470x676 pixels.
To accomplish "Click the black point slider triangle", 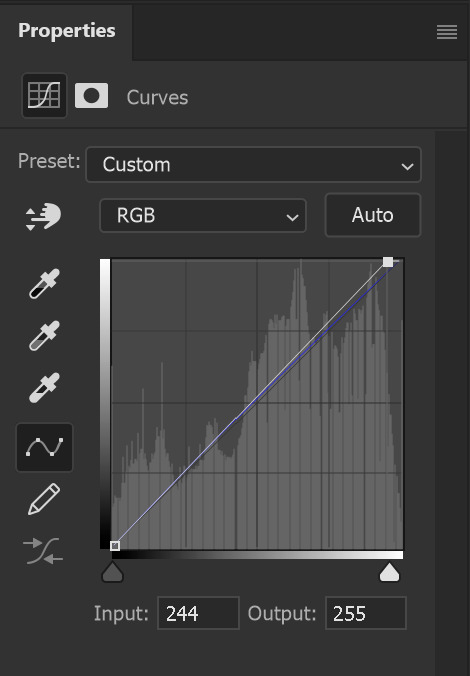I will [x=113, y=572].
